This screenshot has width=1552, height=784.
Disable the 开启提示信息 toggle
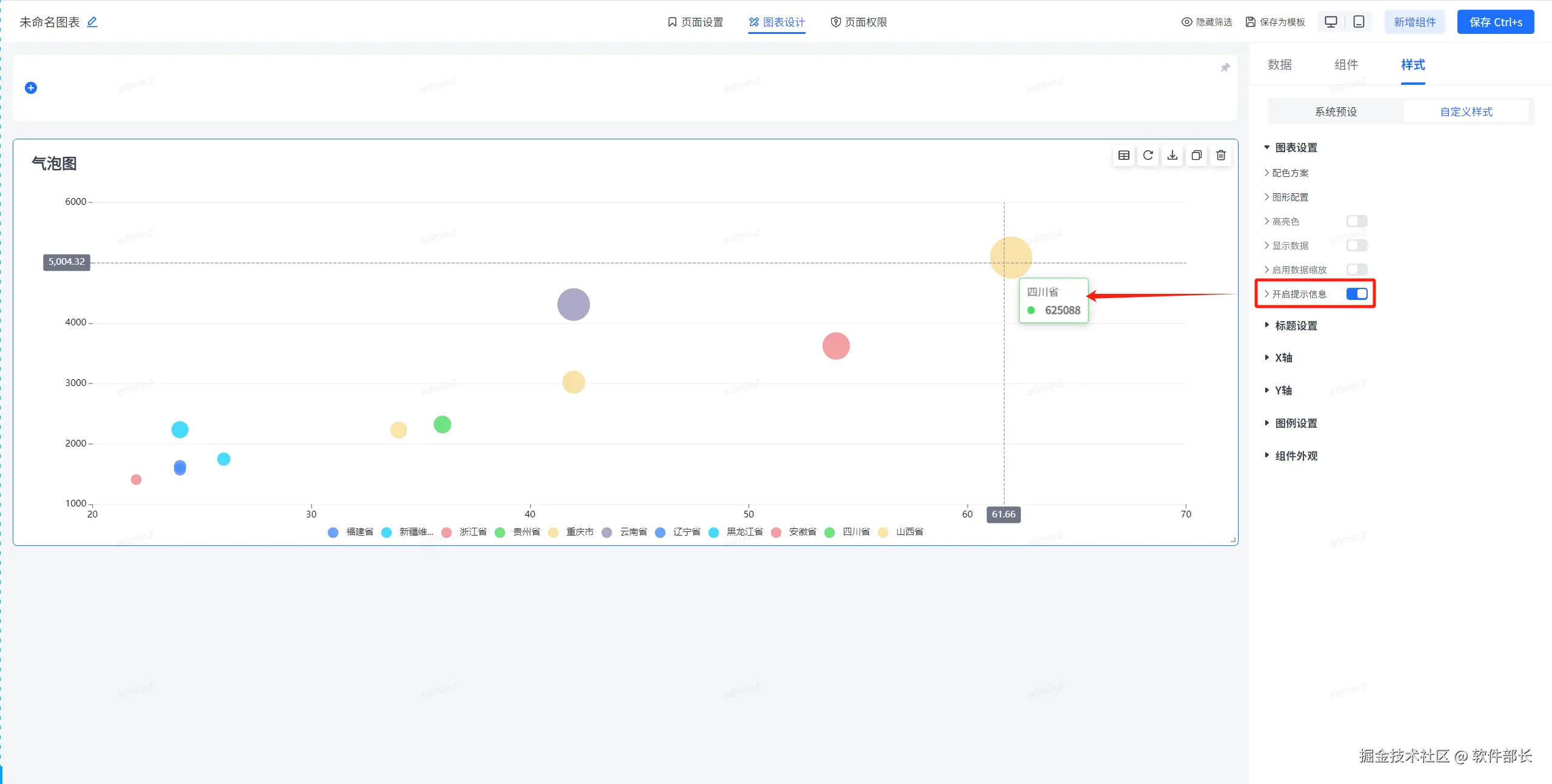pyautogui.click(x=1356, y=294)
